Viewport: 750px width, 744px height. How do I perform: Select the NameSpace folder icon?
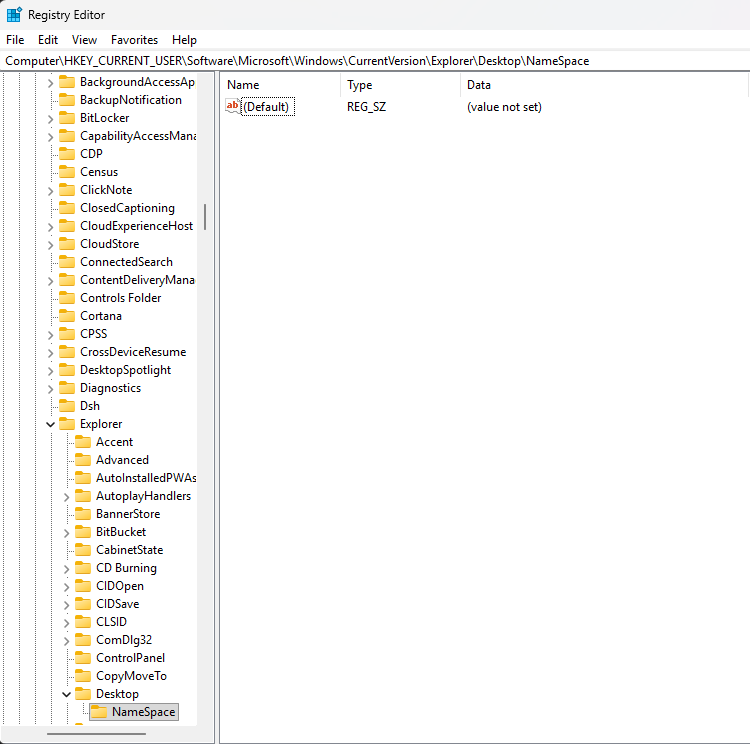point(99,712)
